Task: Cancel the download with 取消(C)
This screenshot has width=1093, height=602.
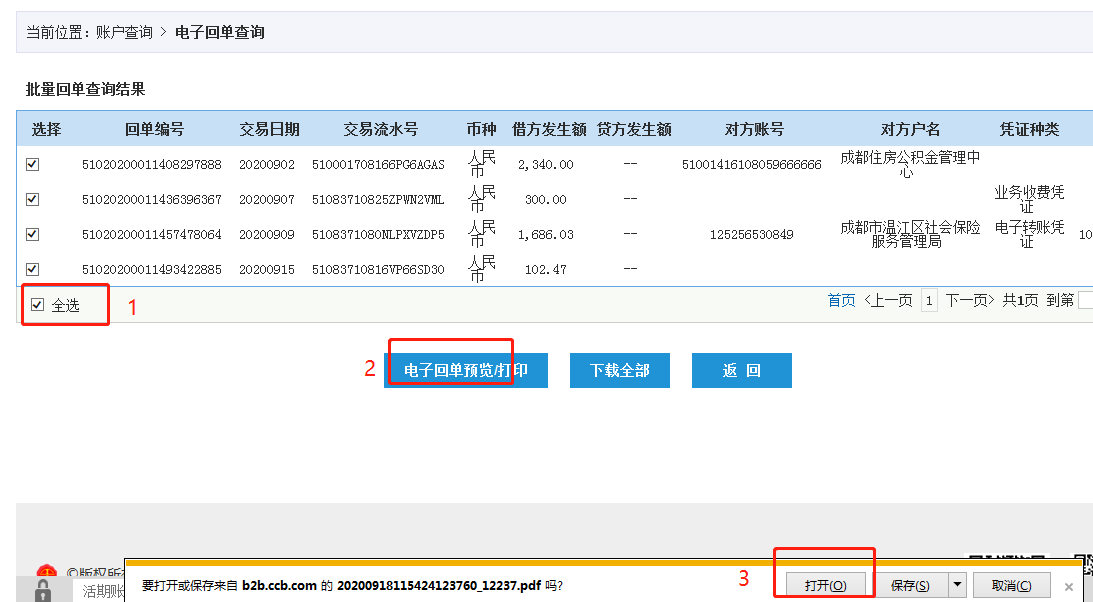Action: pyautogui.click(x=1011, y=585)
